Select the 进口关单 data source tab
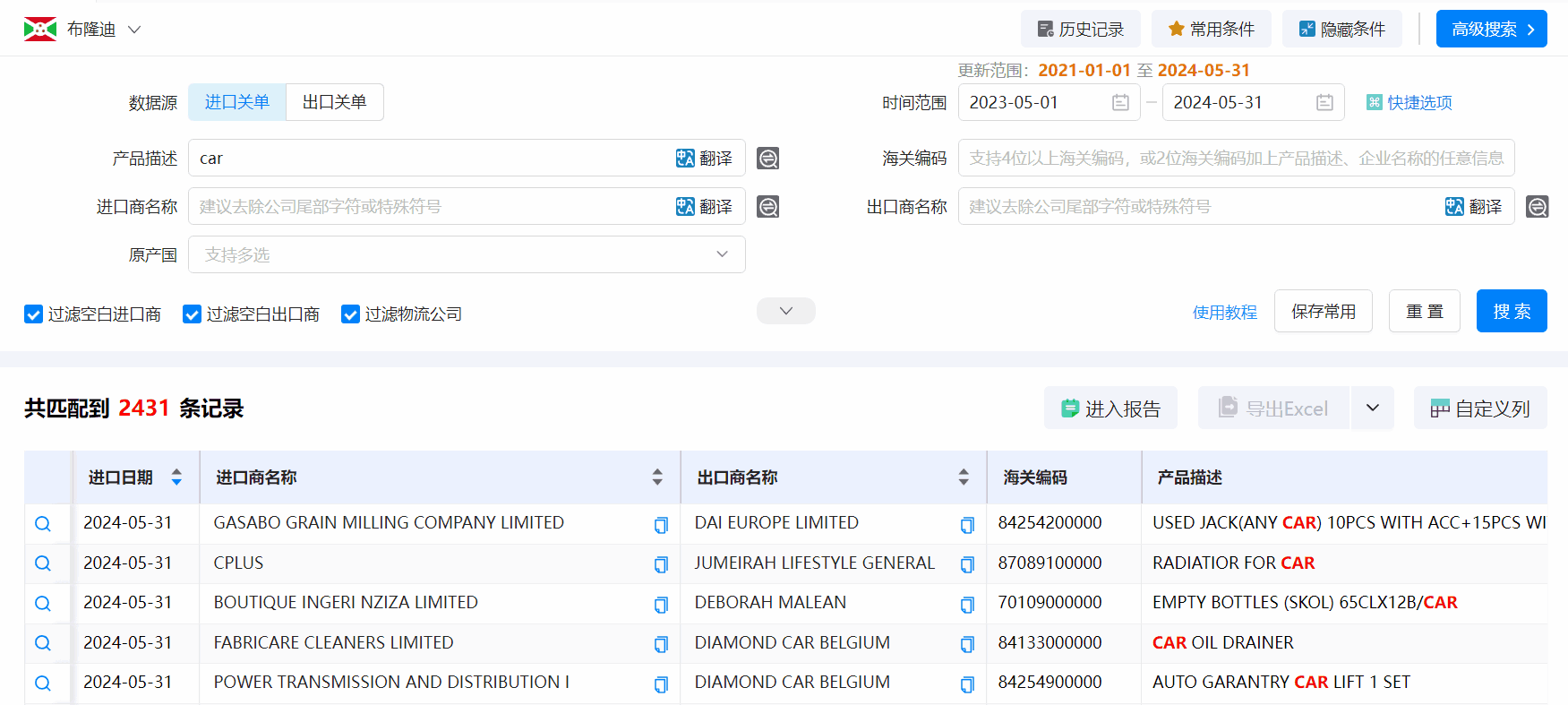Image resolution: width=1568 pixels, height=705 pixels. [x=237, y=102]
